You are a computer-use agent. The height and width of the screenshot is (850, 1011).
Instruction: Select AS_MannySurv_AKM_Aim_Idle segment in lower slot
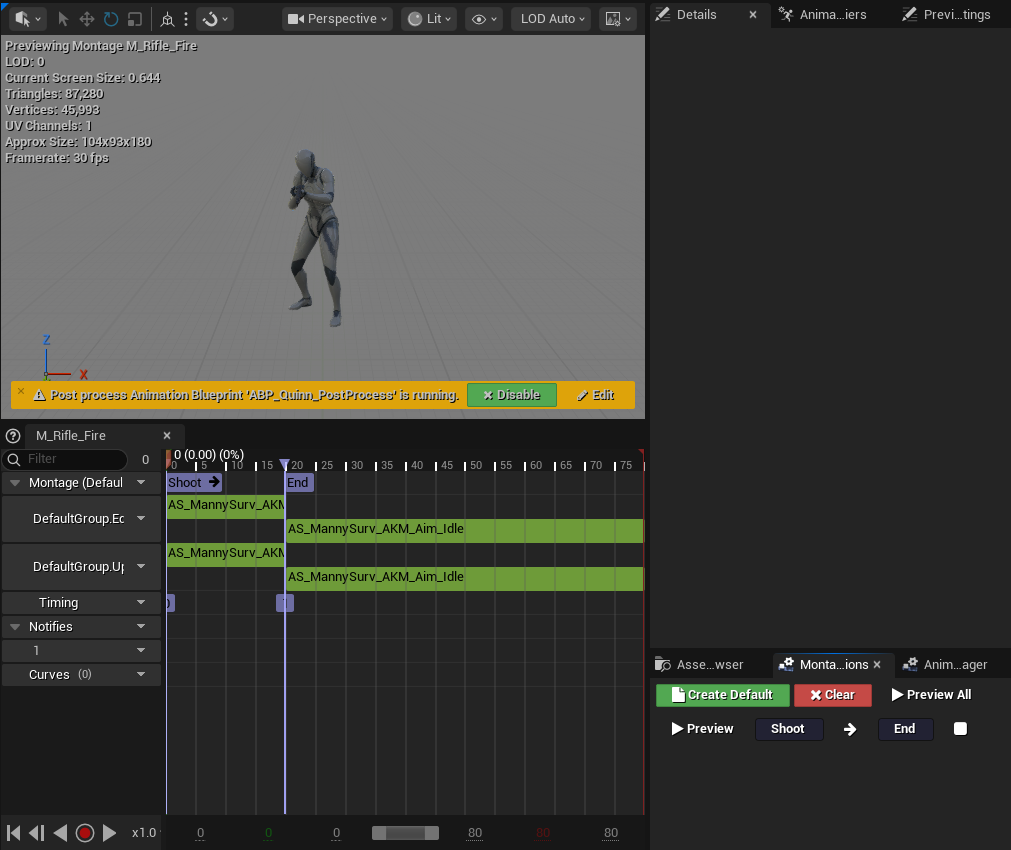[x=464, y=577]
